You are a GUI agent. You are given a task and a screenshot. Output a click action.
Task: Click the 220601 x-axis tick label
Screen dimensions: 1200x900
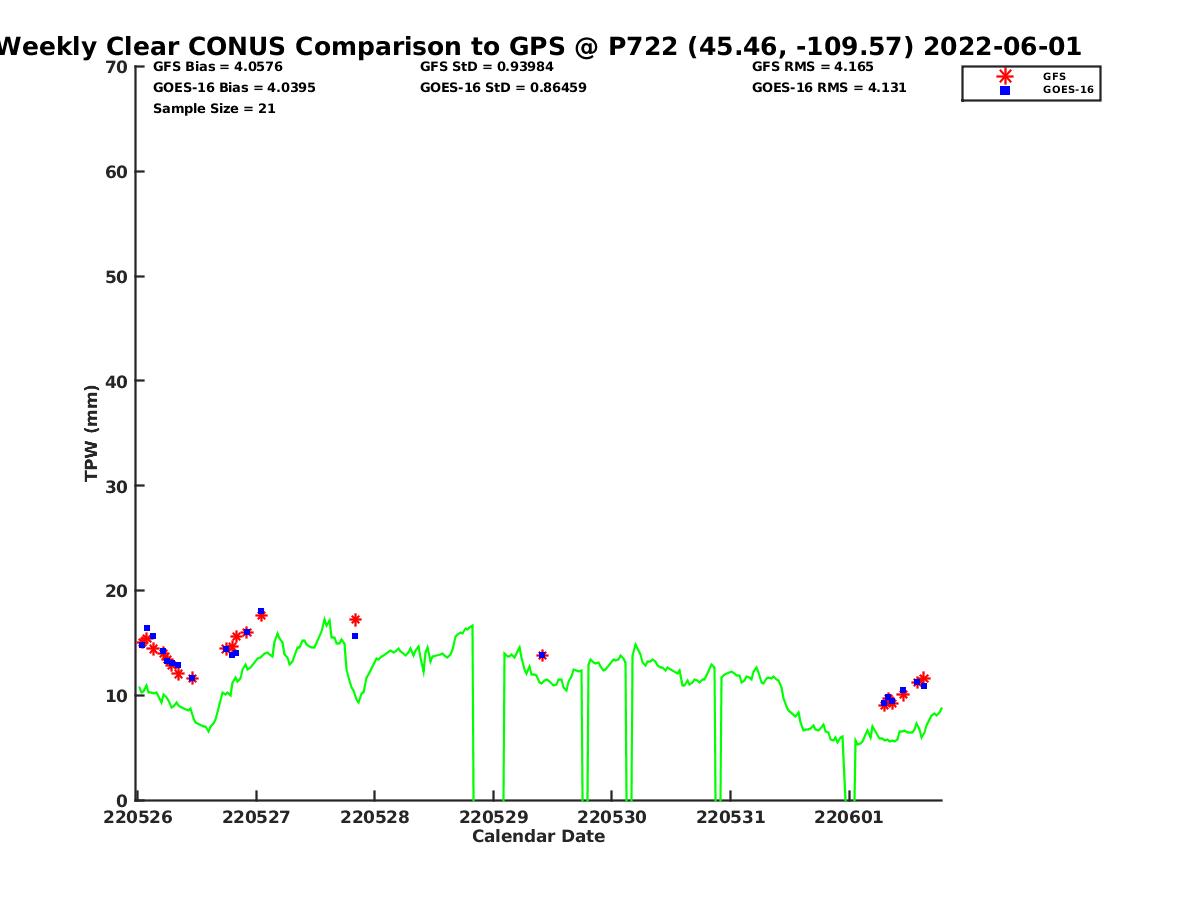847,817
